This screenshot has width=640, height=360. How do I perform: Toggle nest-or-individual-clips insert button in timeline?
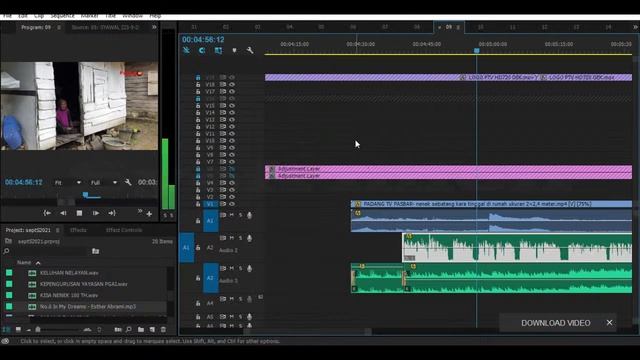coord(187,50)
